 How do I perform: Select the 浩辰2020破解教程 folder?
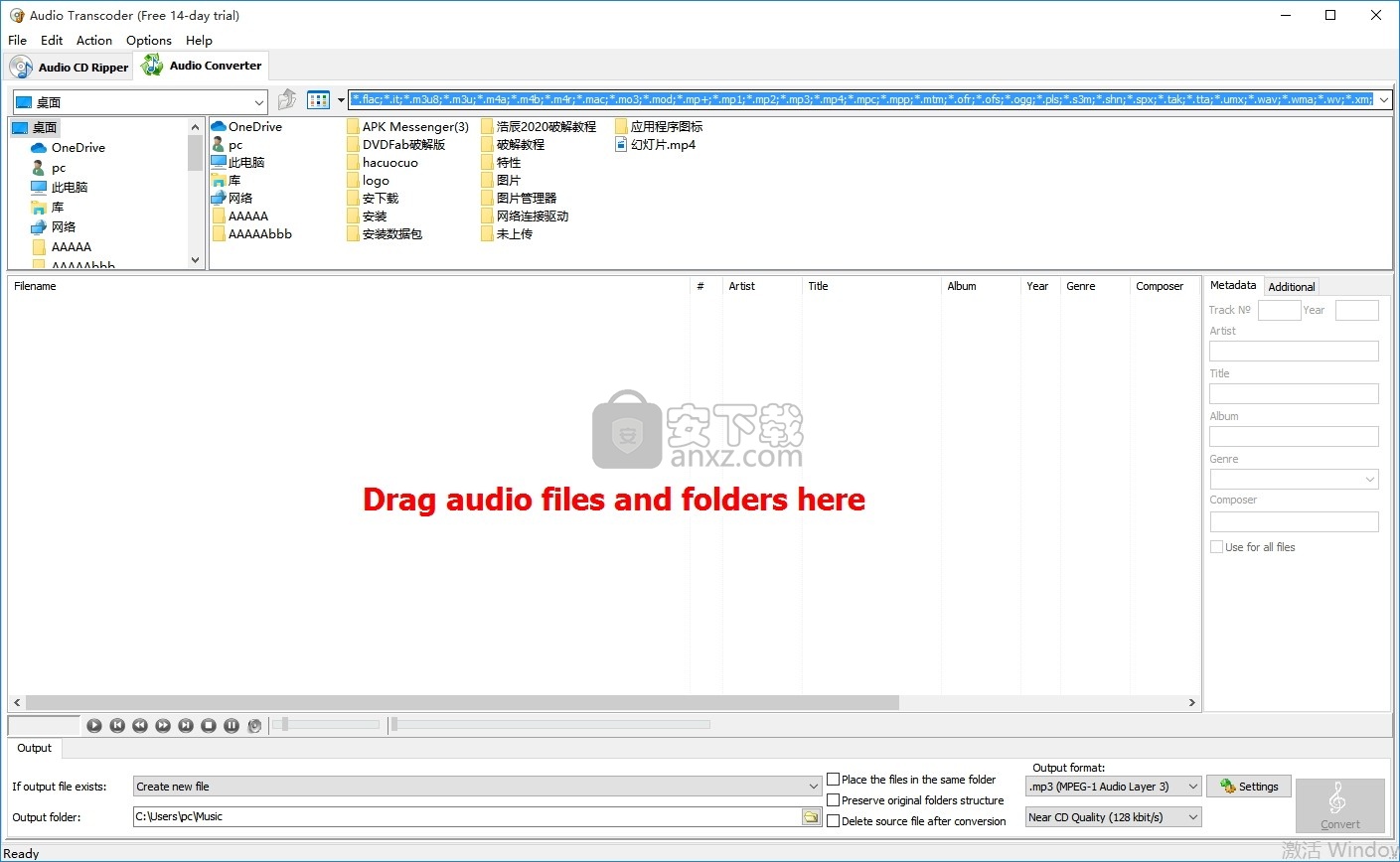click(538, 126)
